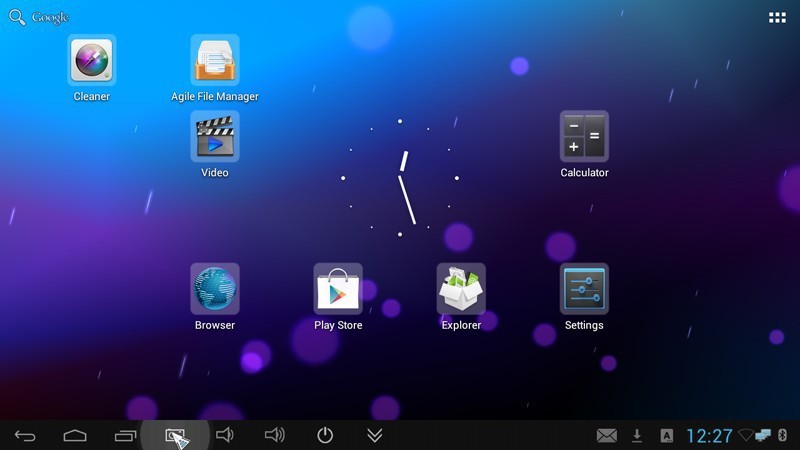This screenshot has width=800, height=450.
Task: Click the analog clock widget
Action: pyautogui.click(x=400, y=178)
